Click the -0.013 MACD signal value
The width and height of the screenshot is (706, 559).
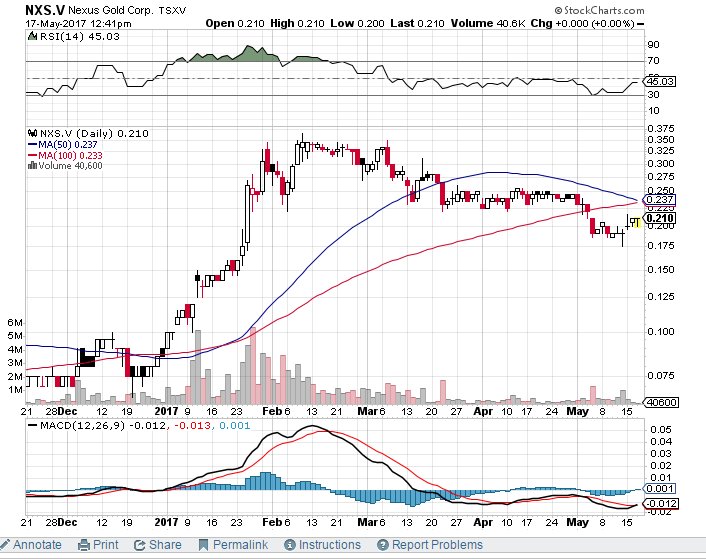tap(192, 425)
